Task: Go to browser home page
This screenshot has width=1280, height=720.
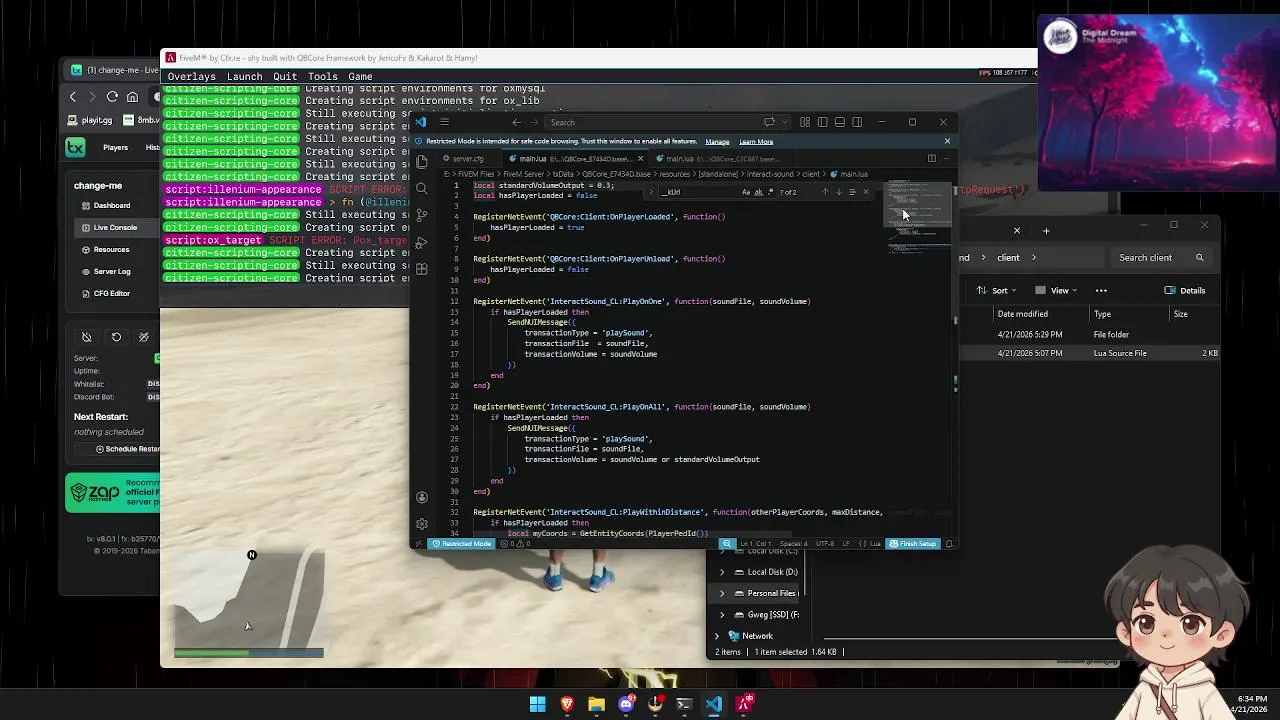Action: (132, 97)
